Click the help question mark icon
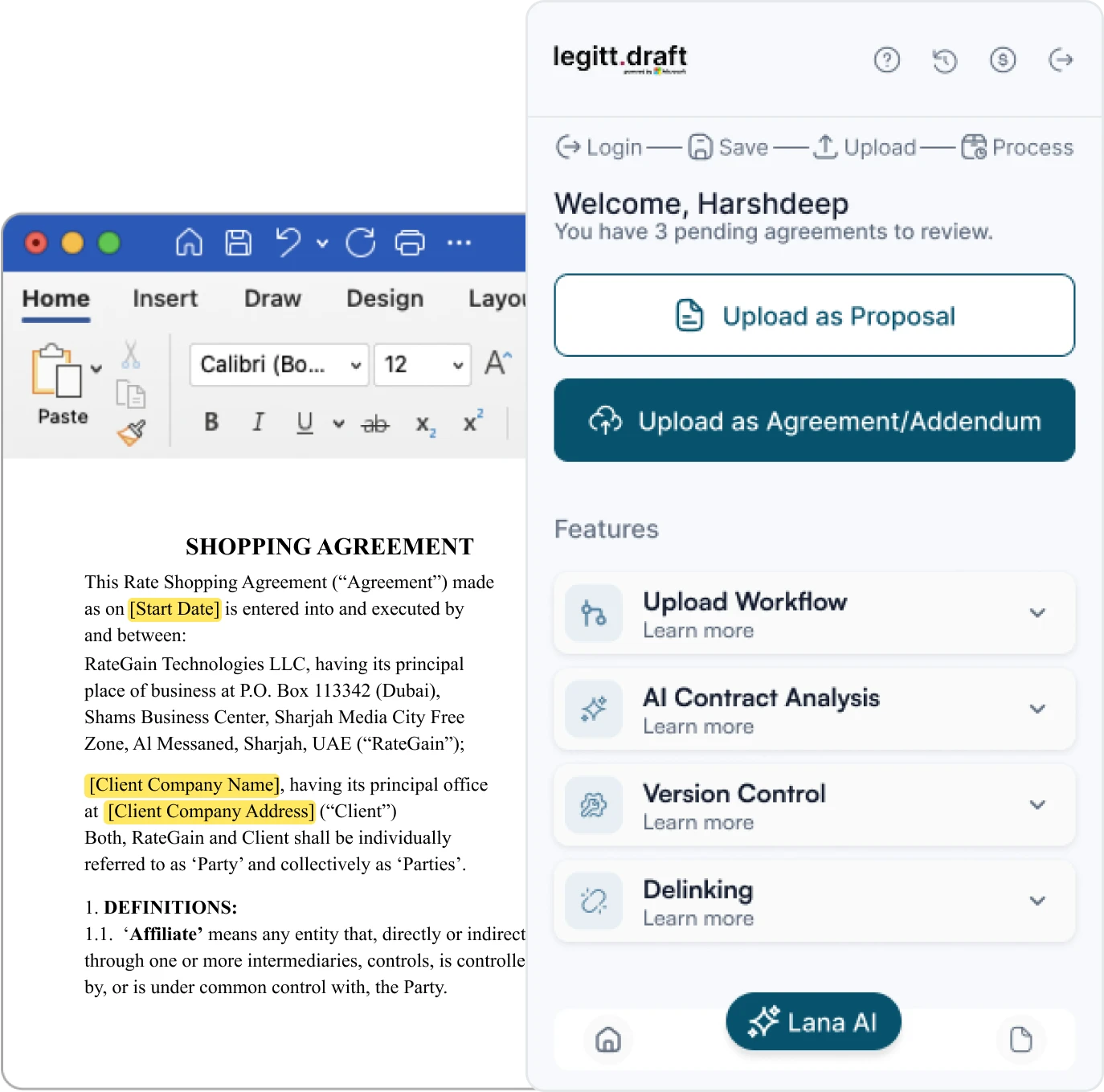 [x=886, y=59]
